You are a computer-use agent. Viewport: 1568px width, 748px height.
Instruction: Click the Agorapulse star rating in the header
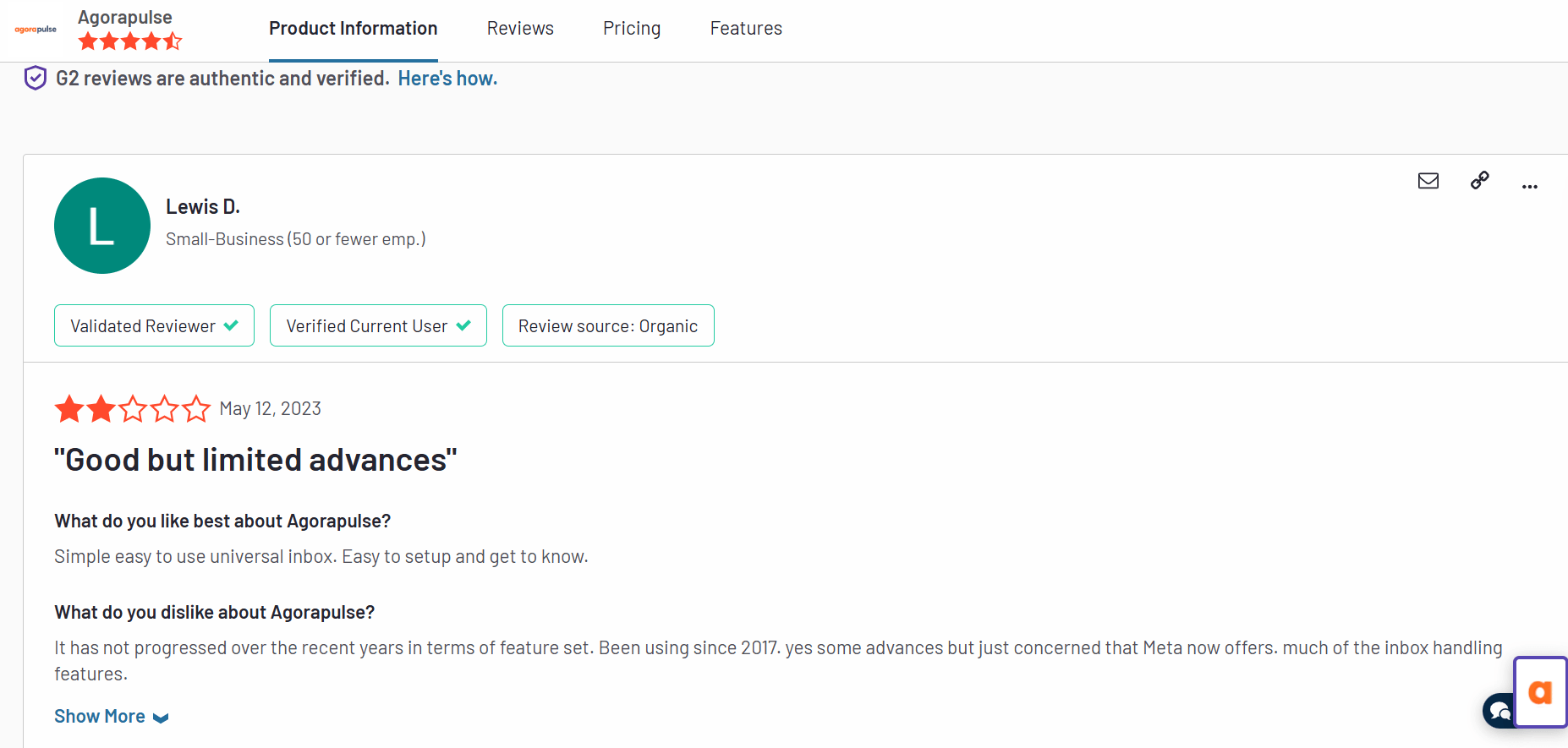(x=130, y=41)
